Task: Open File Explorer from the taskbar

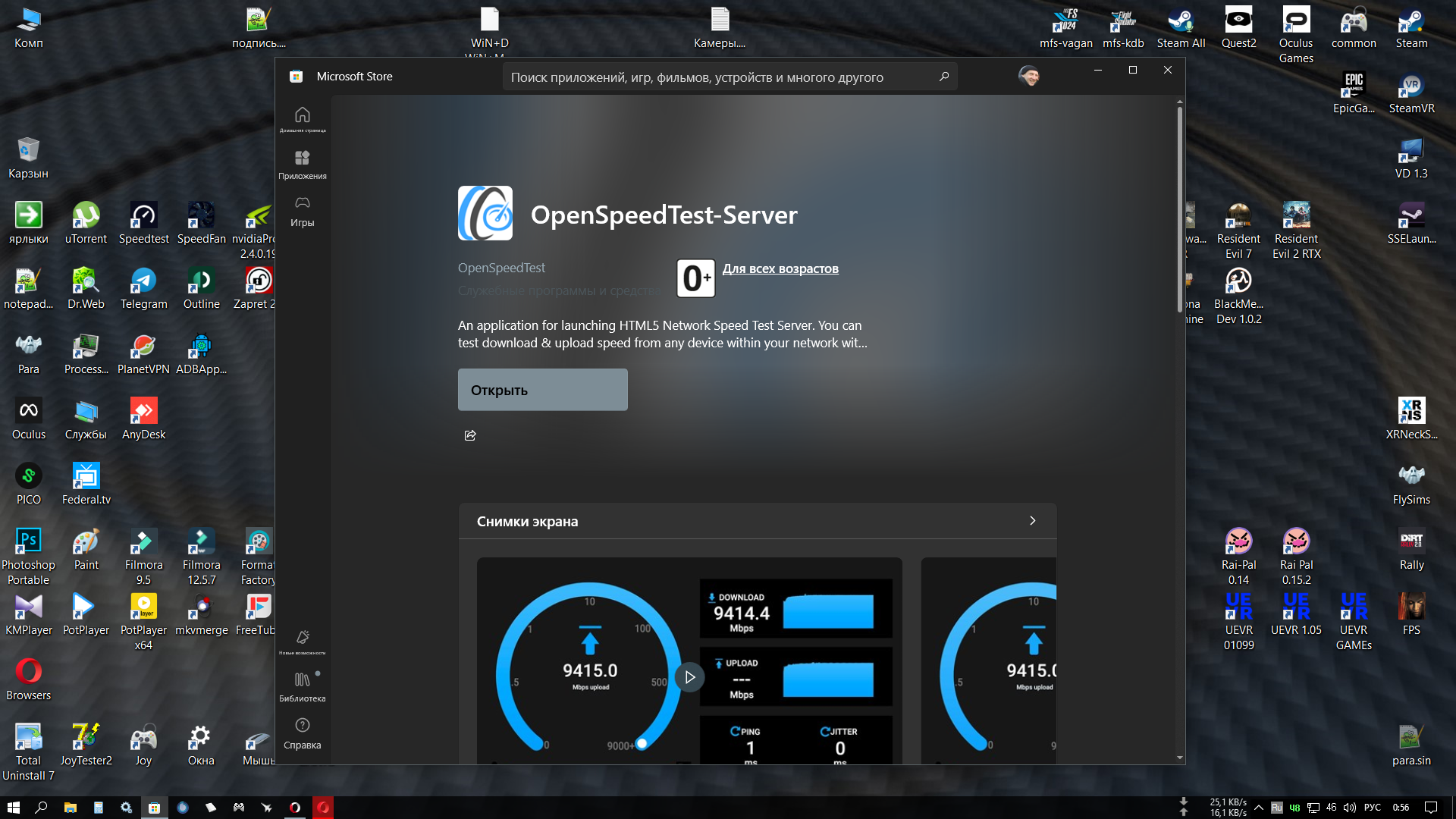Action: [70, 808]
